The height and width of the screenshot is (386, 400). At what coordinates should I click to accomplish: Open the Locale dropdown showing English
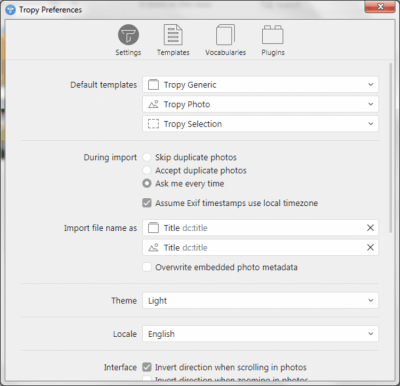point(260,334)
